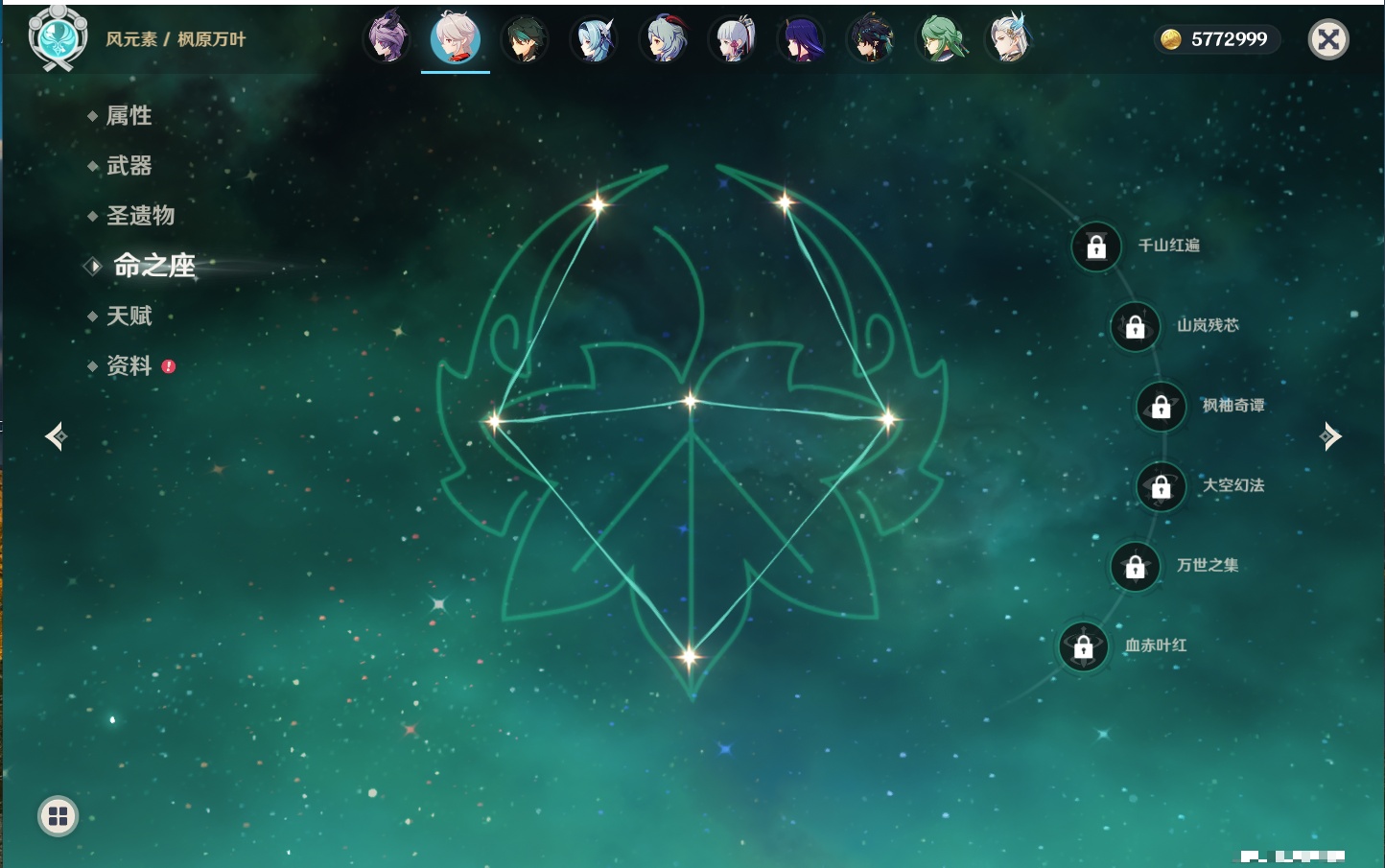Click the 风元素 / 枫原万叶 title text
Viewport: 1385px width, 868px height.
click(x=176, y=39)
